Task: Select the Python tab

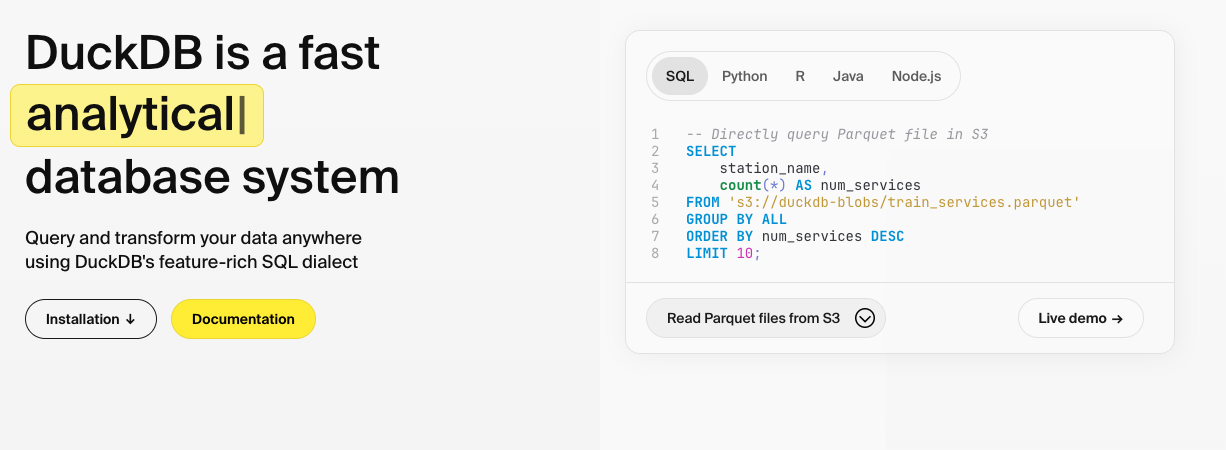Action: click(744, 76)
